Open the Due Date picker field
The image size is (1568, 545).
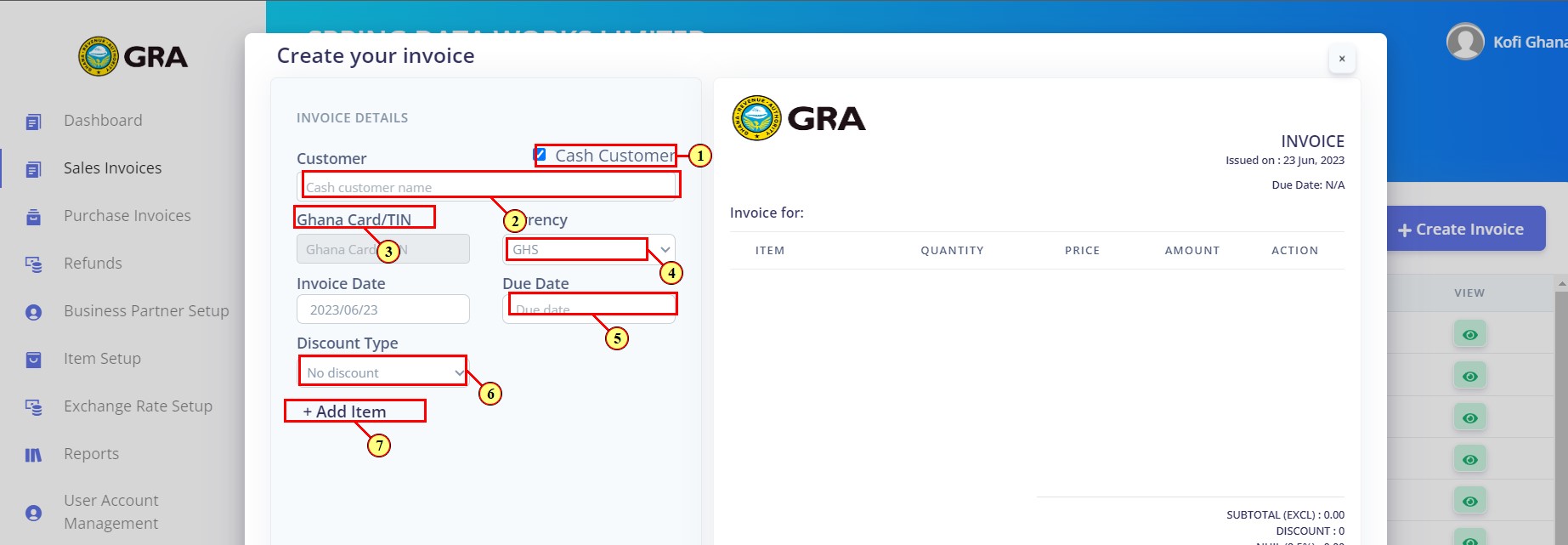(589, 309)
